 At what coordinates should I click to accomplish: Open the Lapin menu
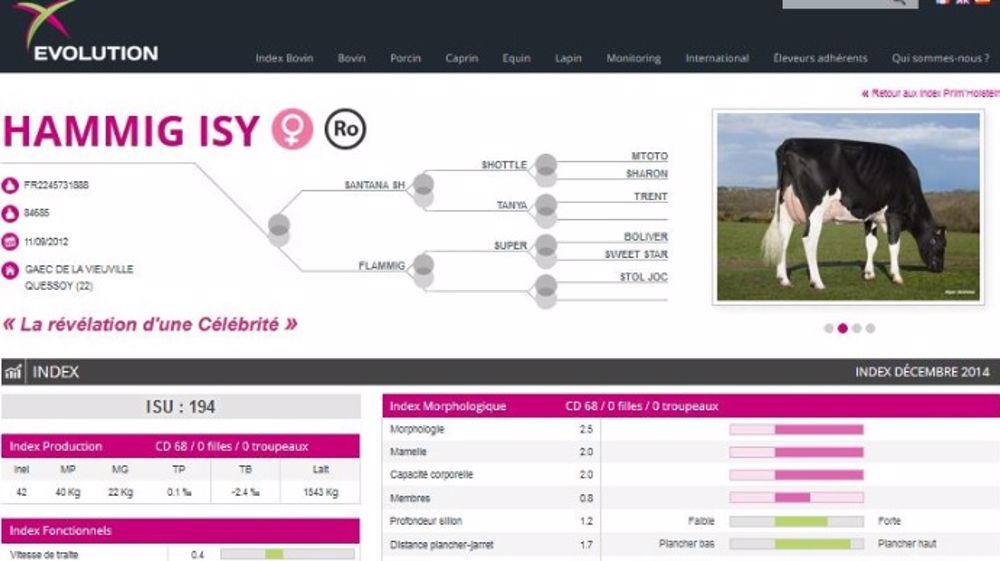coord(568,58)
